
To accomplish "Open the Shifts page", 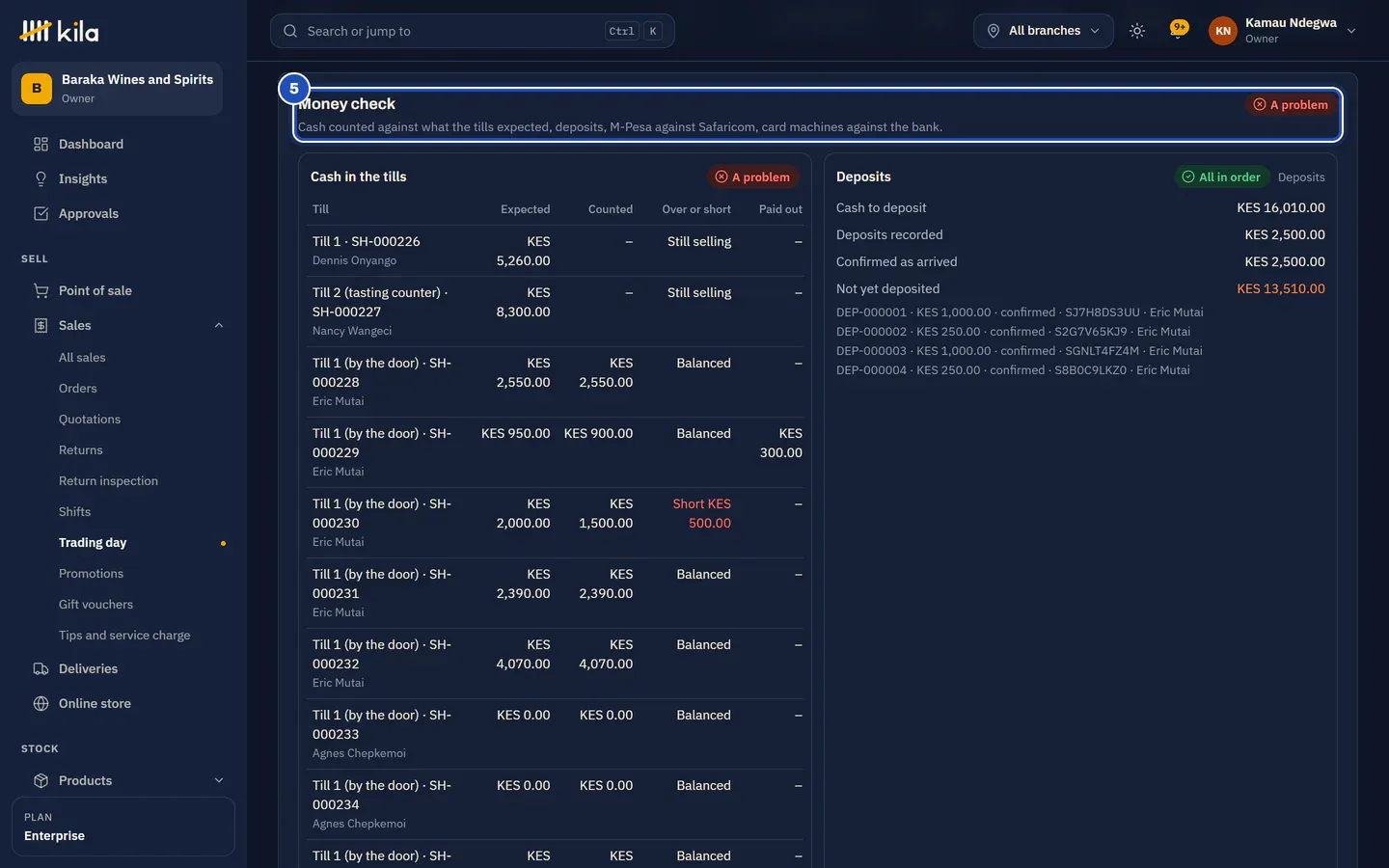I will click(x=74, y=512).
